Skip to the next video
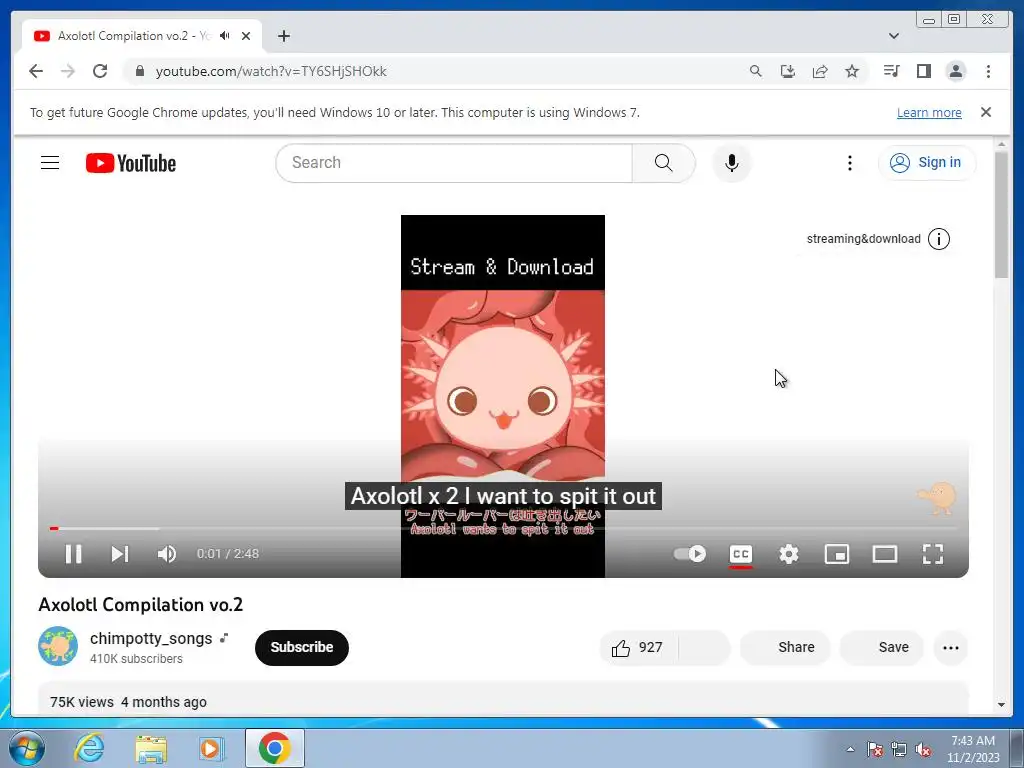This screenshot has height=768, width=1024. pyautogui.click(x=120, y=554)
